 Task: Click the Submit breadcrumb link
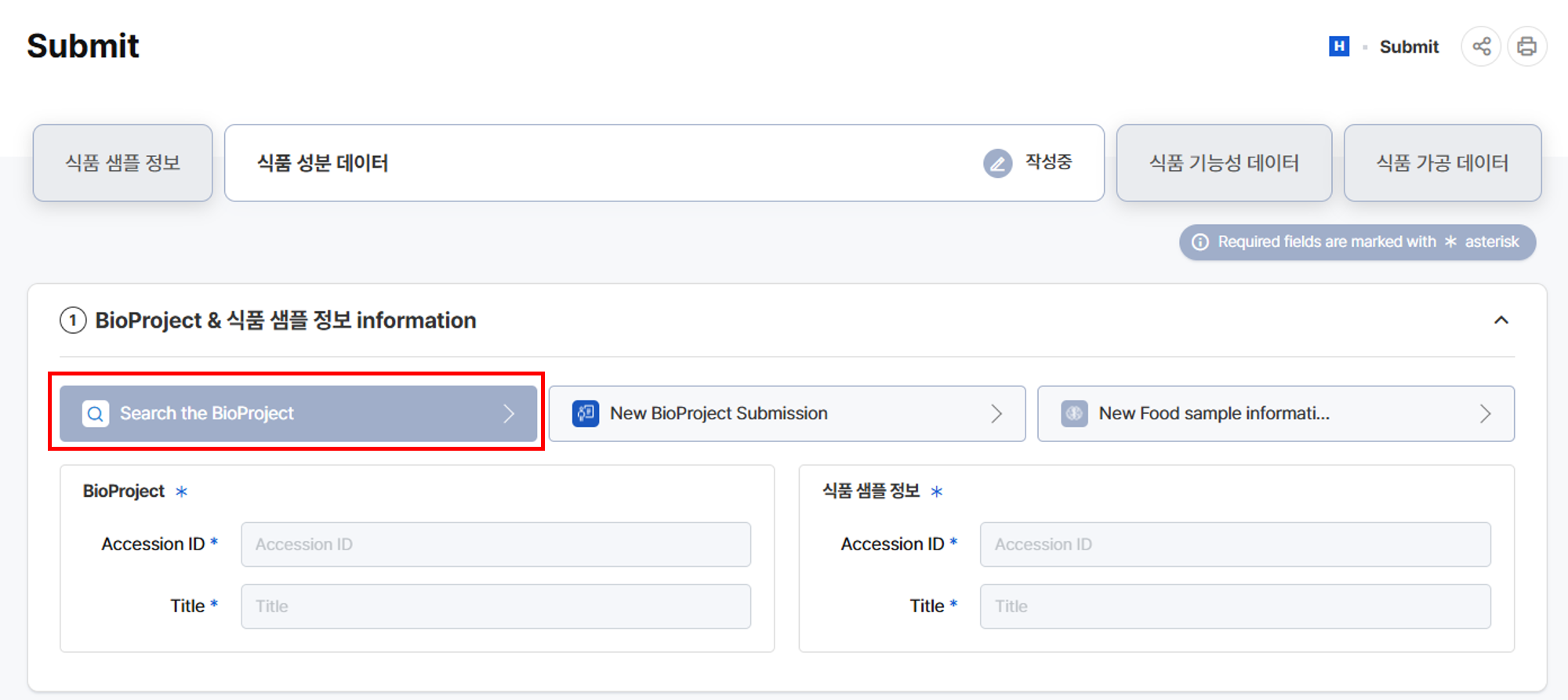tap(1409, 47)
